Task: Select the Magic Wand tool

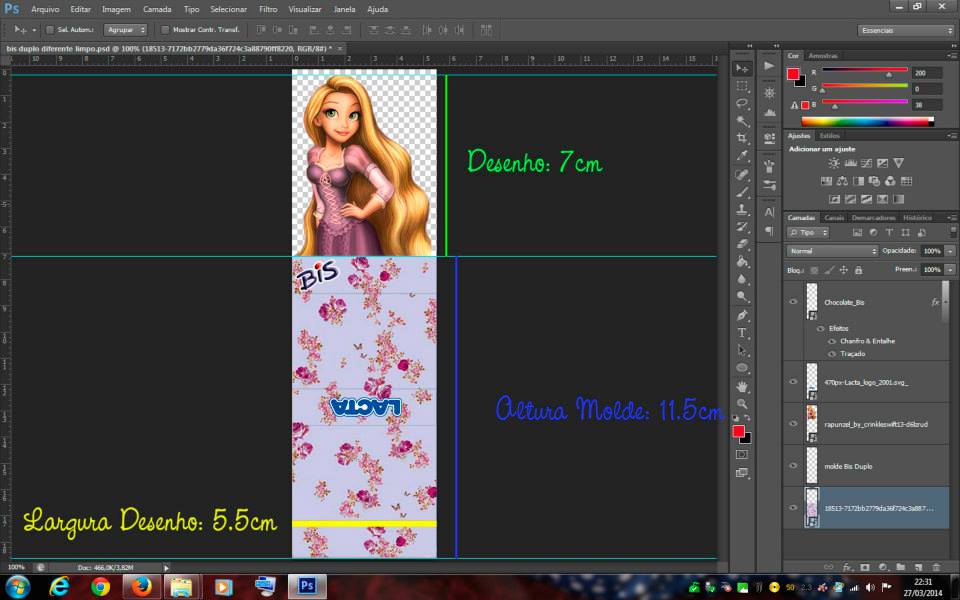Action: click(742, 121)
